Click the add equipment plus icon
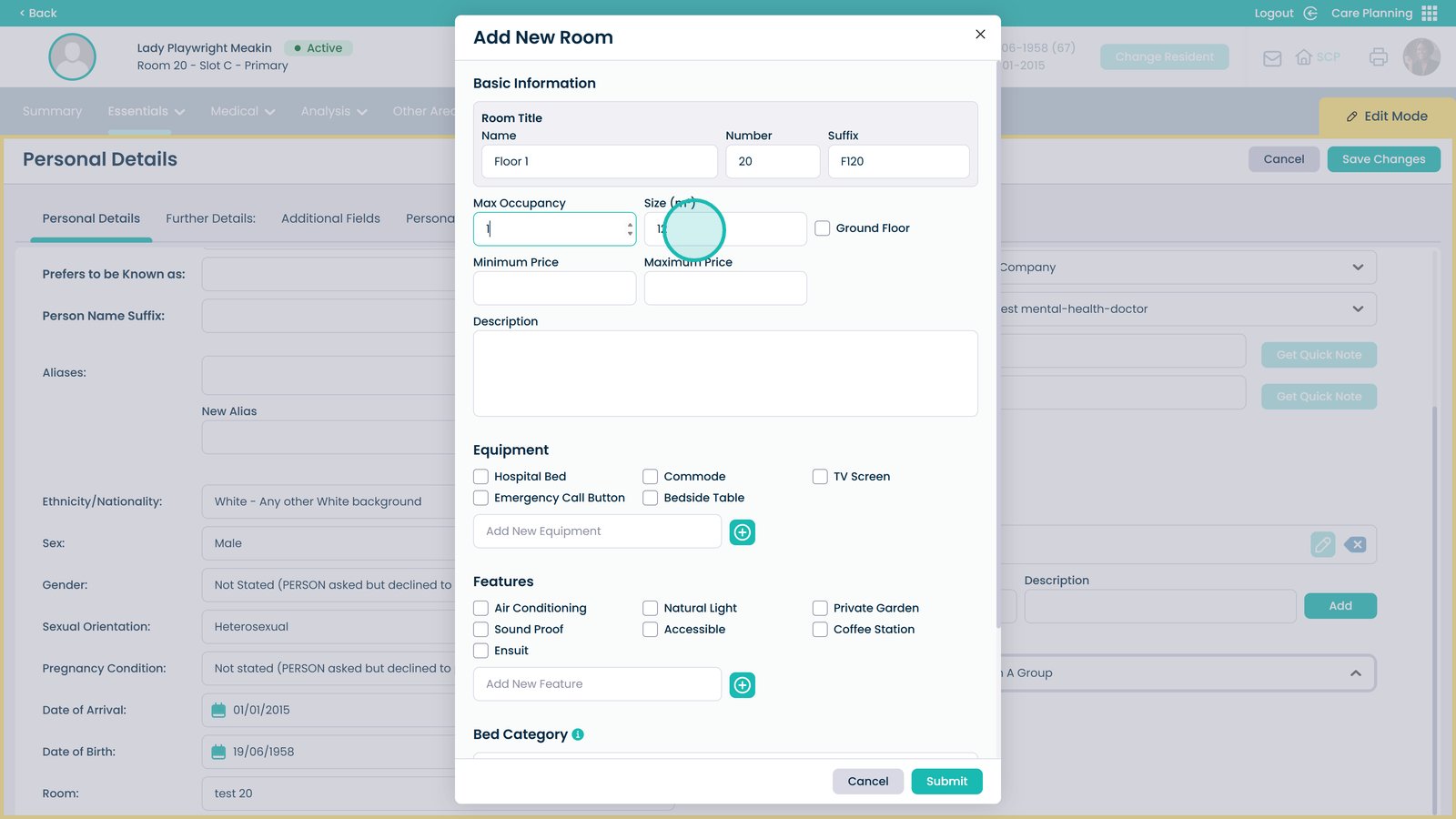 click(x=743, y=532)
